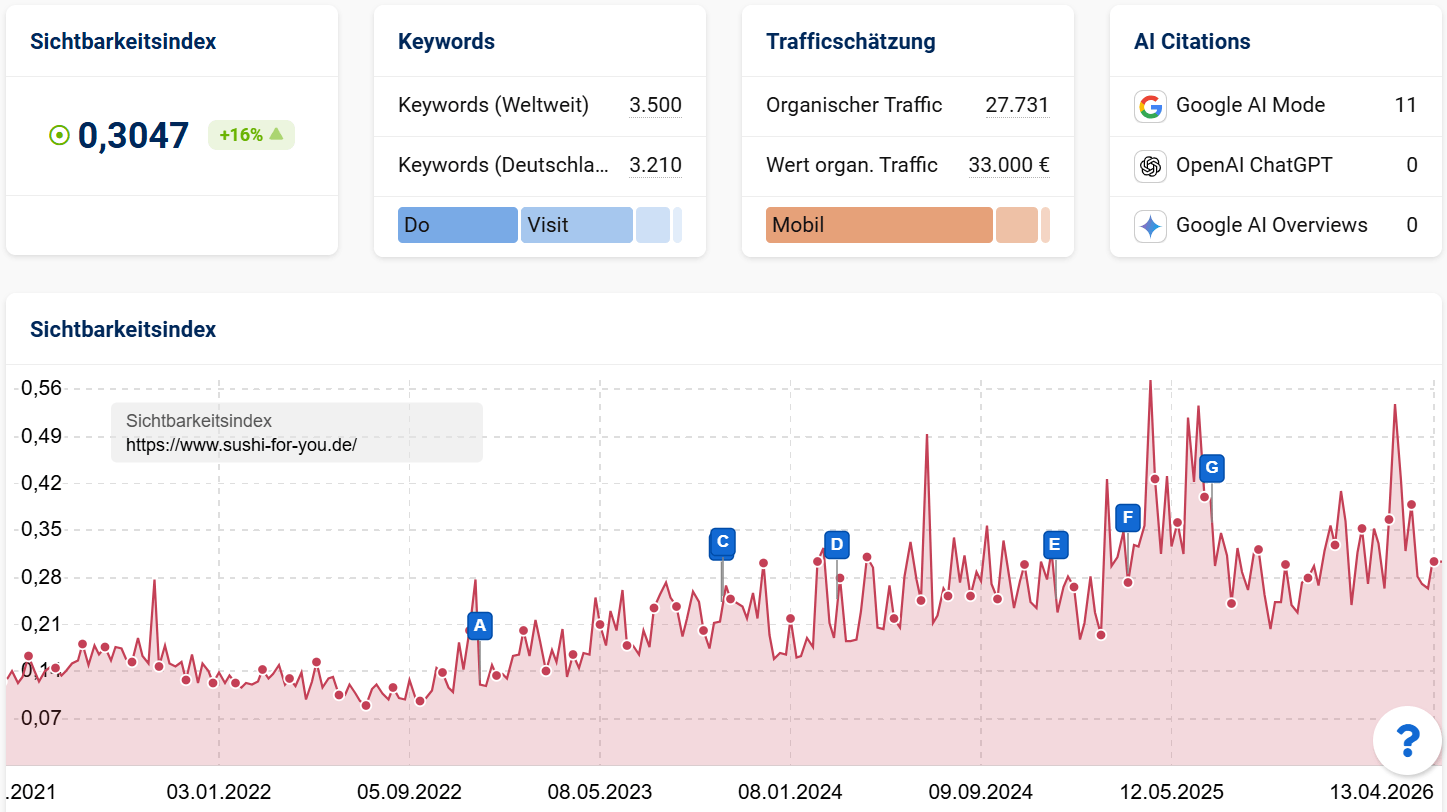This screenshot has height=812, width=1447.
Task: Click the Google AI Overviews star icon
Action: (1150, 226)
